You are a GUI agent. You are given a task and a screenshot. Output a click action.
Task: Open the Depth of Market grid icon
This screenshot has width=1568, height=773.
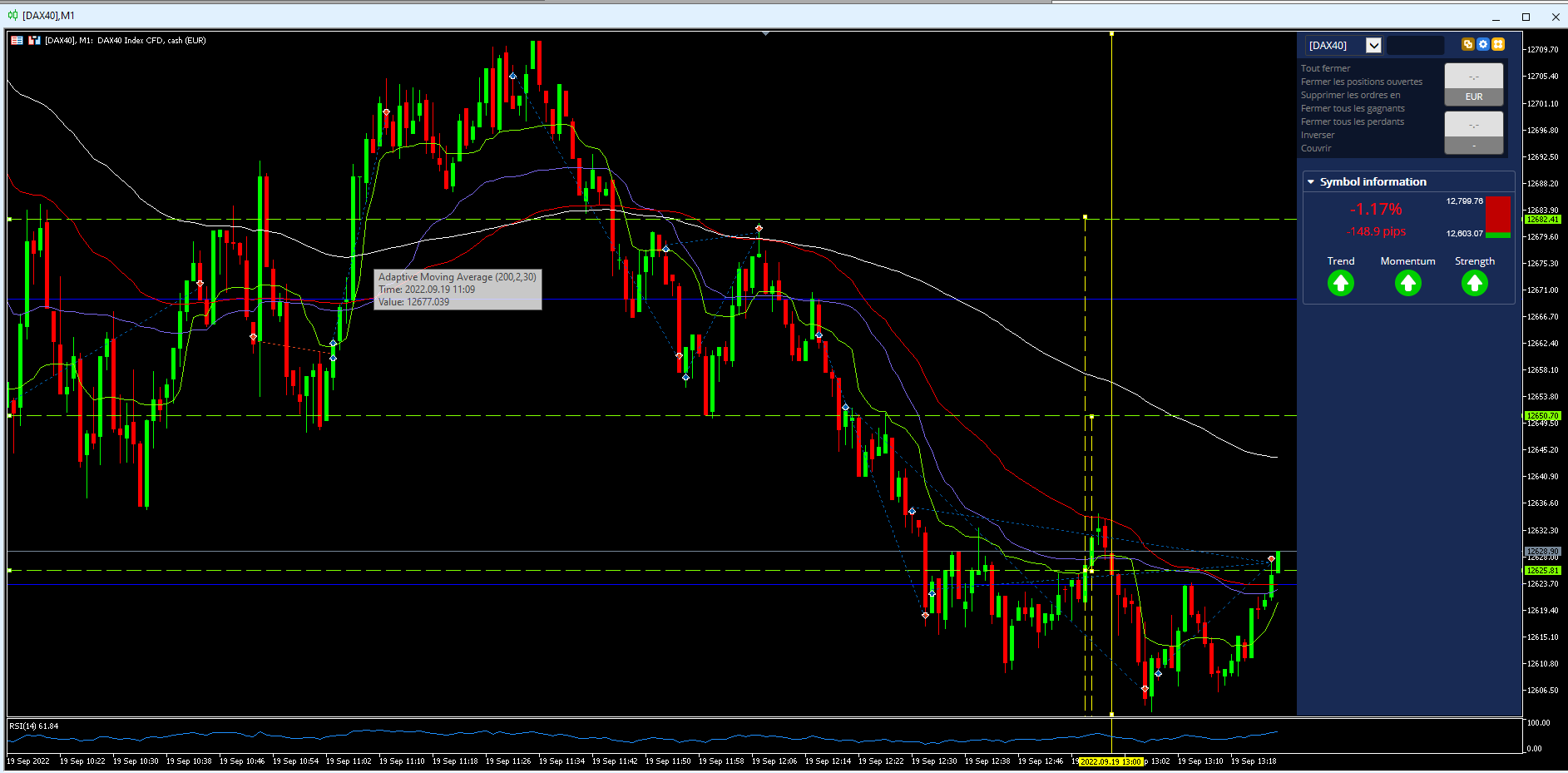(x=17, y=40)
